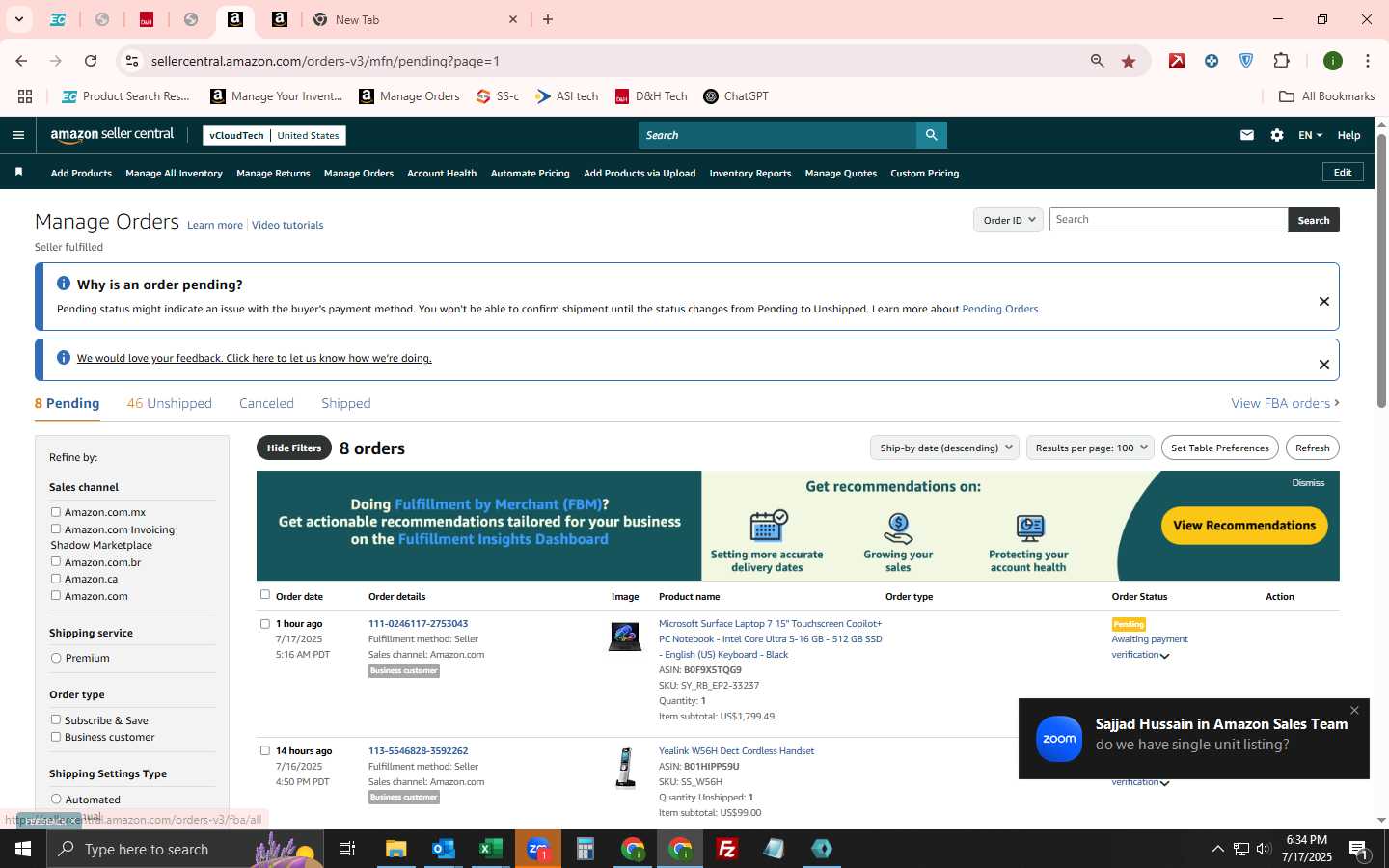Image resolution: width=1389 pixels, height=868 pixels.
Task: Open a new browser tab
Action: (548, 19)
